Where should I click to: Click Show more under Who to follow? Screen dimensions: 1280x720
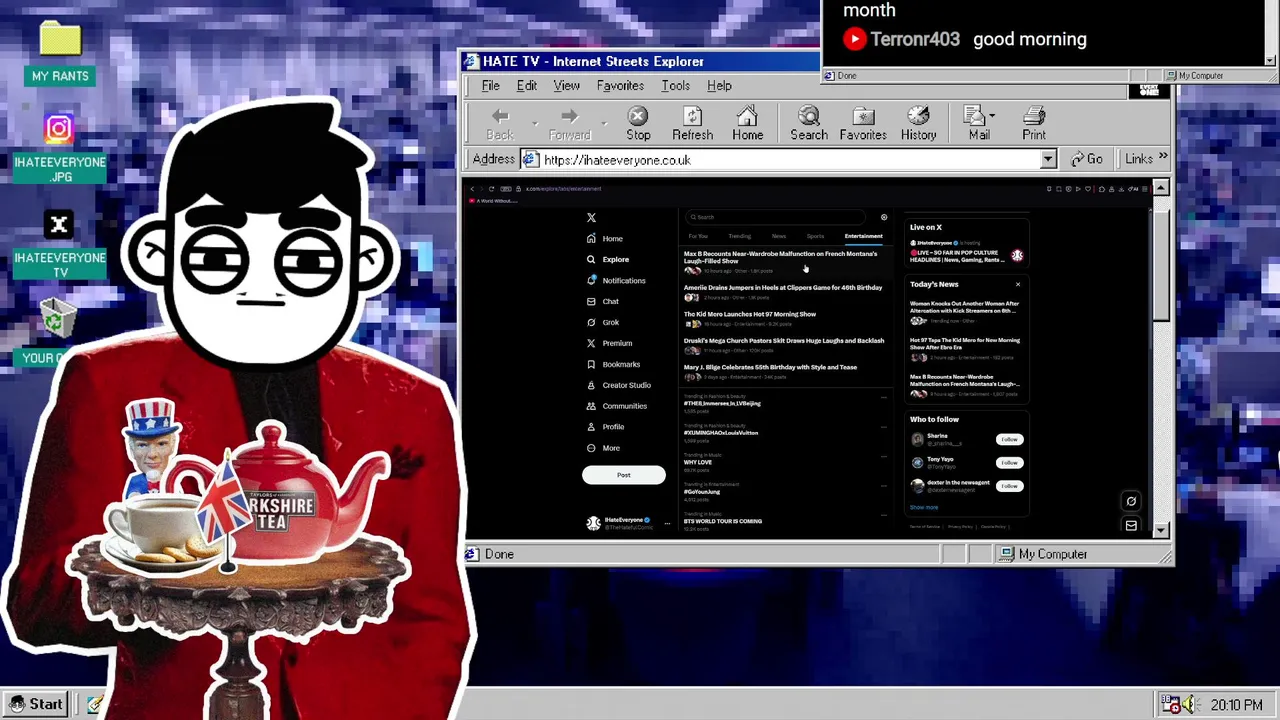924,508
